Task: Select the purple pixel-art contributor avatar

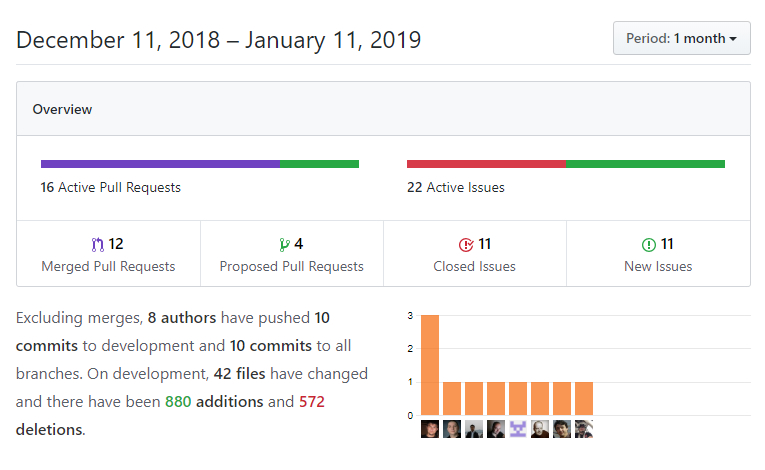Action: click(518, 429)
